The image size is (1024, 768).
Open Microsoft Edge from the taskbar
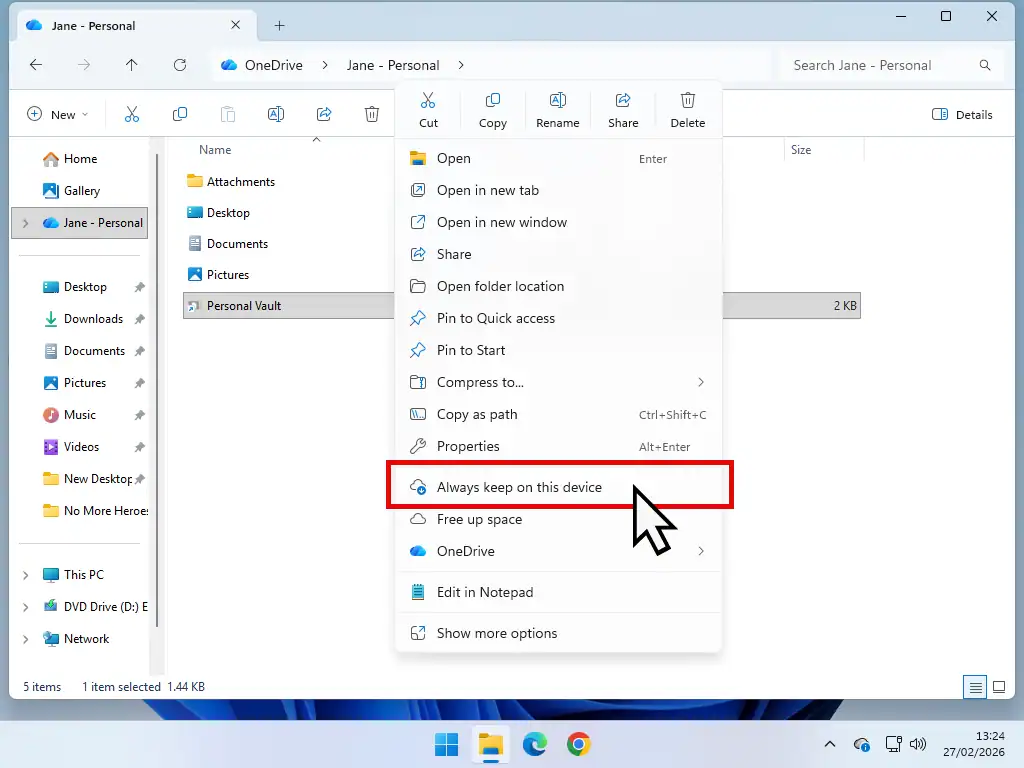click(x=535, y=744)
